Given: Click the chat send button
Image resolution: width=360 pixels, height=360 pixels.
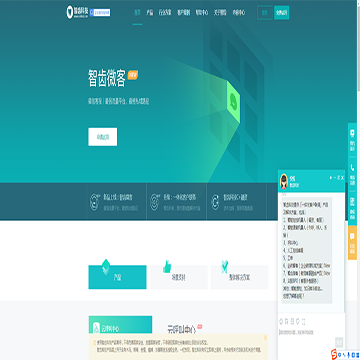Looking at the screenshot, I should click(x=339, y=342).
